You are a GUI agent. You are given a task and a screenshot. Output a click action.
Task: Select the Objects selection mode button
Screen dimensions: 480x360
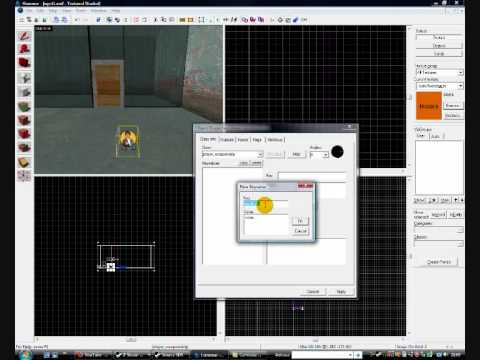pyautogui.click(x=439, y=46)
